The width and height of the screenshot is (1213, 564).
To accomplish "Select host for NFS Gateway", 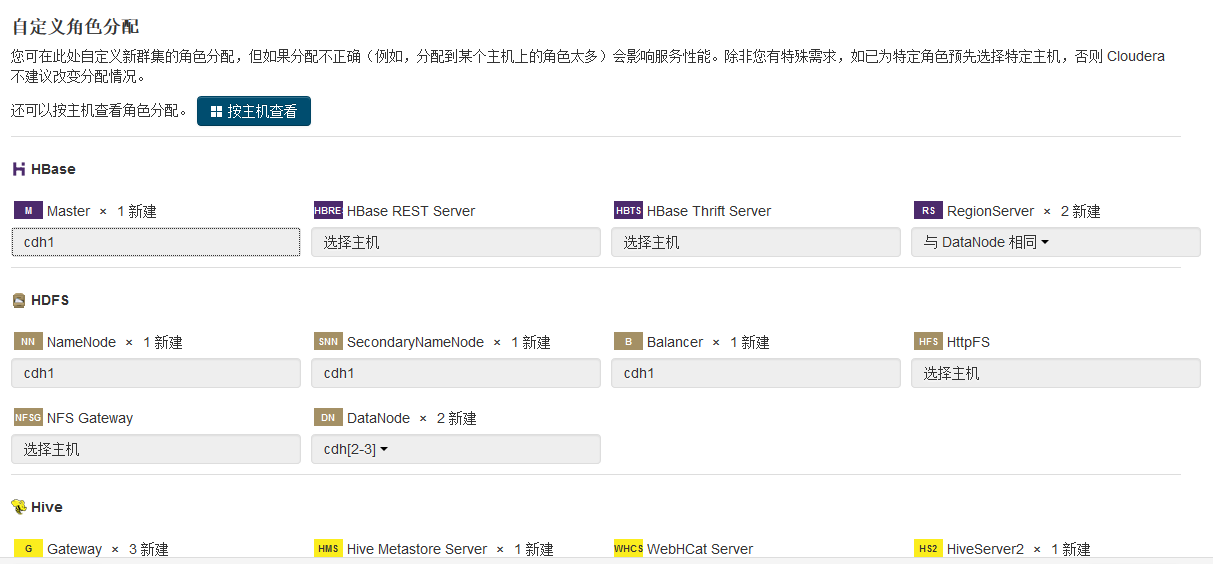I will point(156,449).
